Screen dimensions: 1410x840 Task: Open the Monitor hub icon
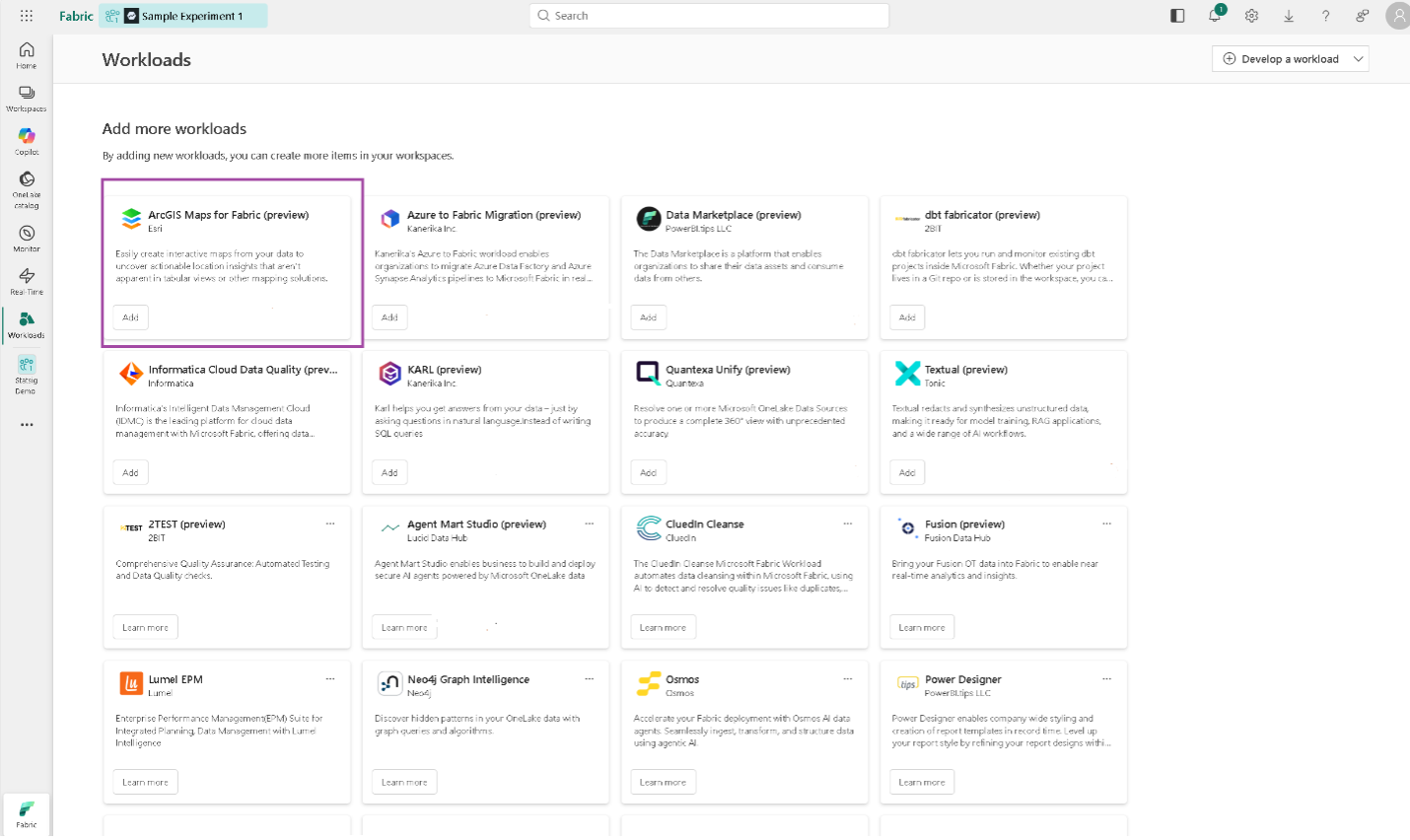tap(27, 238)
